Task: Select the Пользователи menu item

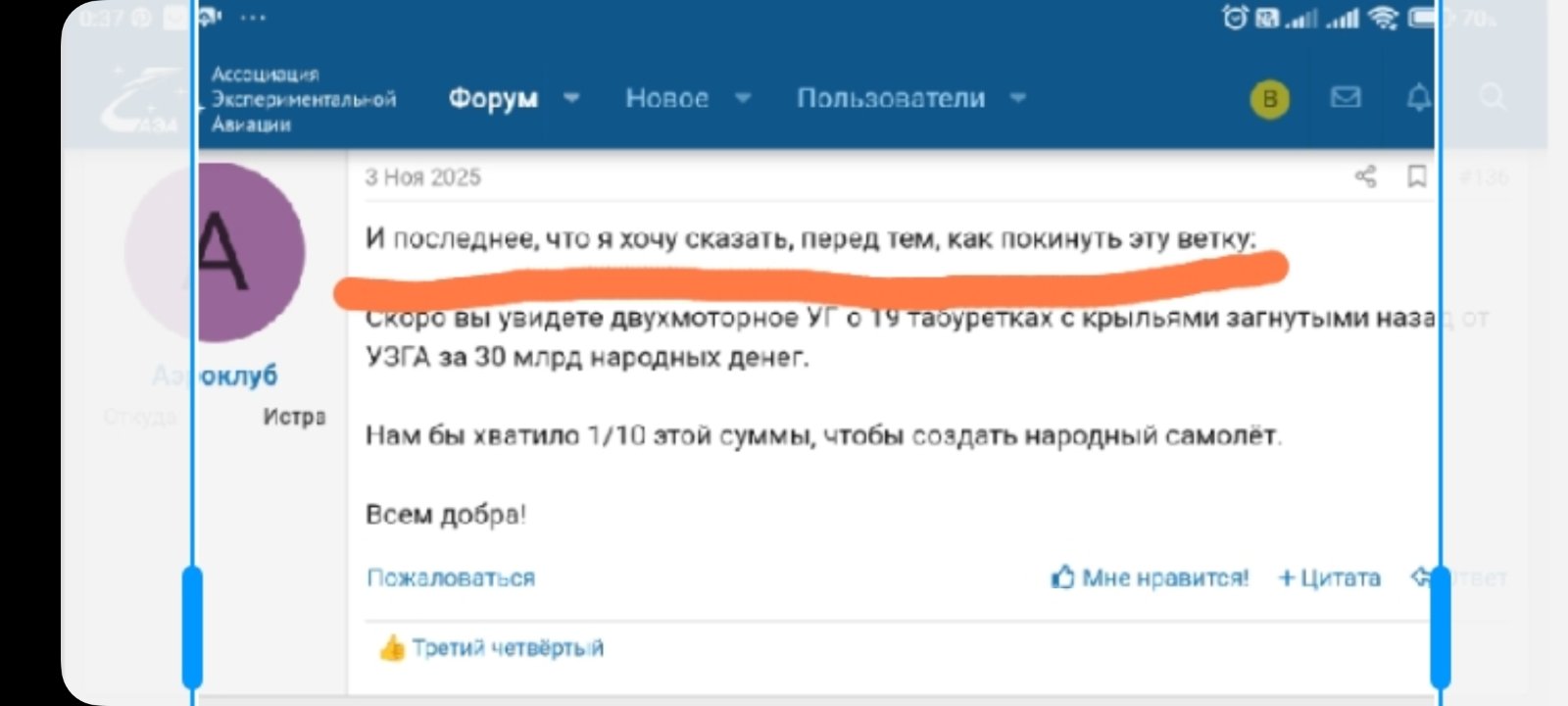Action: (x=890, y=98)
